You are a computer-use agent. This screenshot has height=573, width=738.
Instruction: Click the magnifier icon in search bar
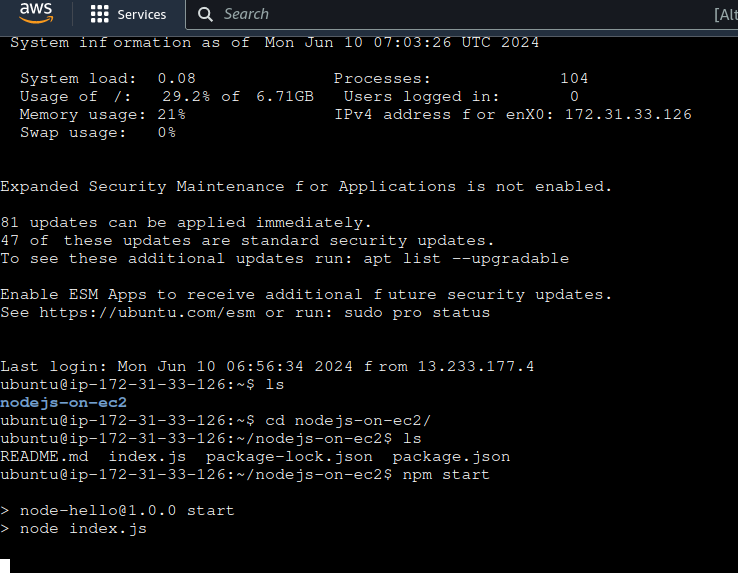point(205,14)
